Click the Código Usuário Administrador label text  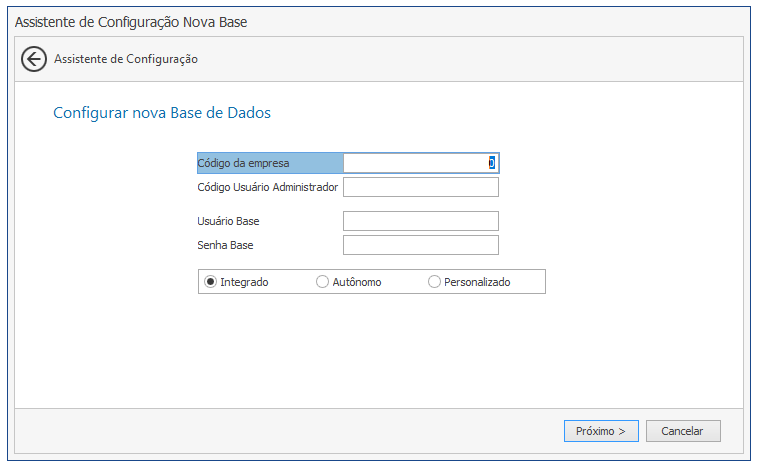click(x=267, y=187)
